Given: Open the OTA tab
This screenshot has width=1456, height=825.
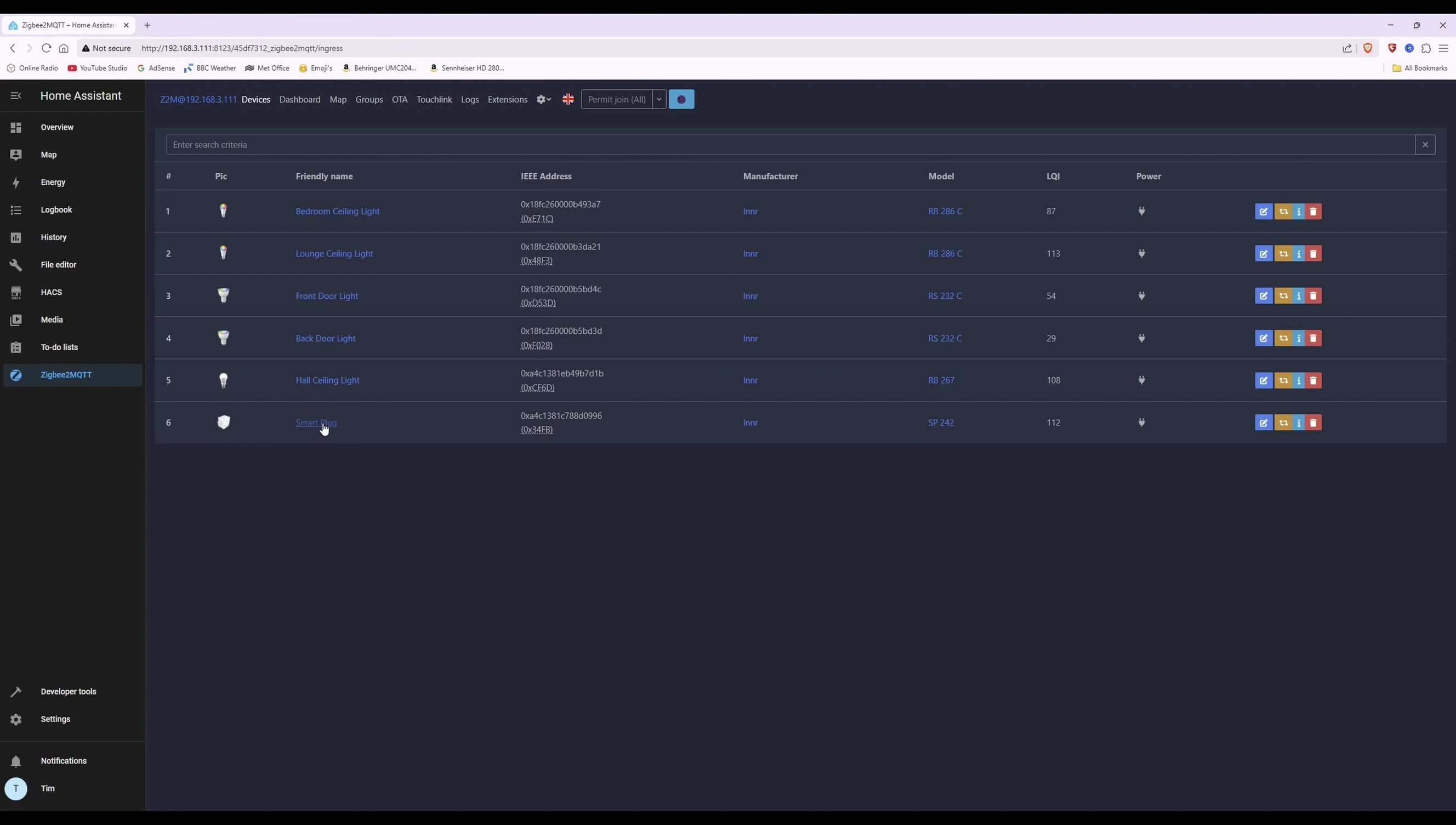Looking at the screenshot, I should 400,100.
